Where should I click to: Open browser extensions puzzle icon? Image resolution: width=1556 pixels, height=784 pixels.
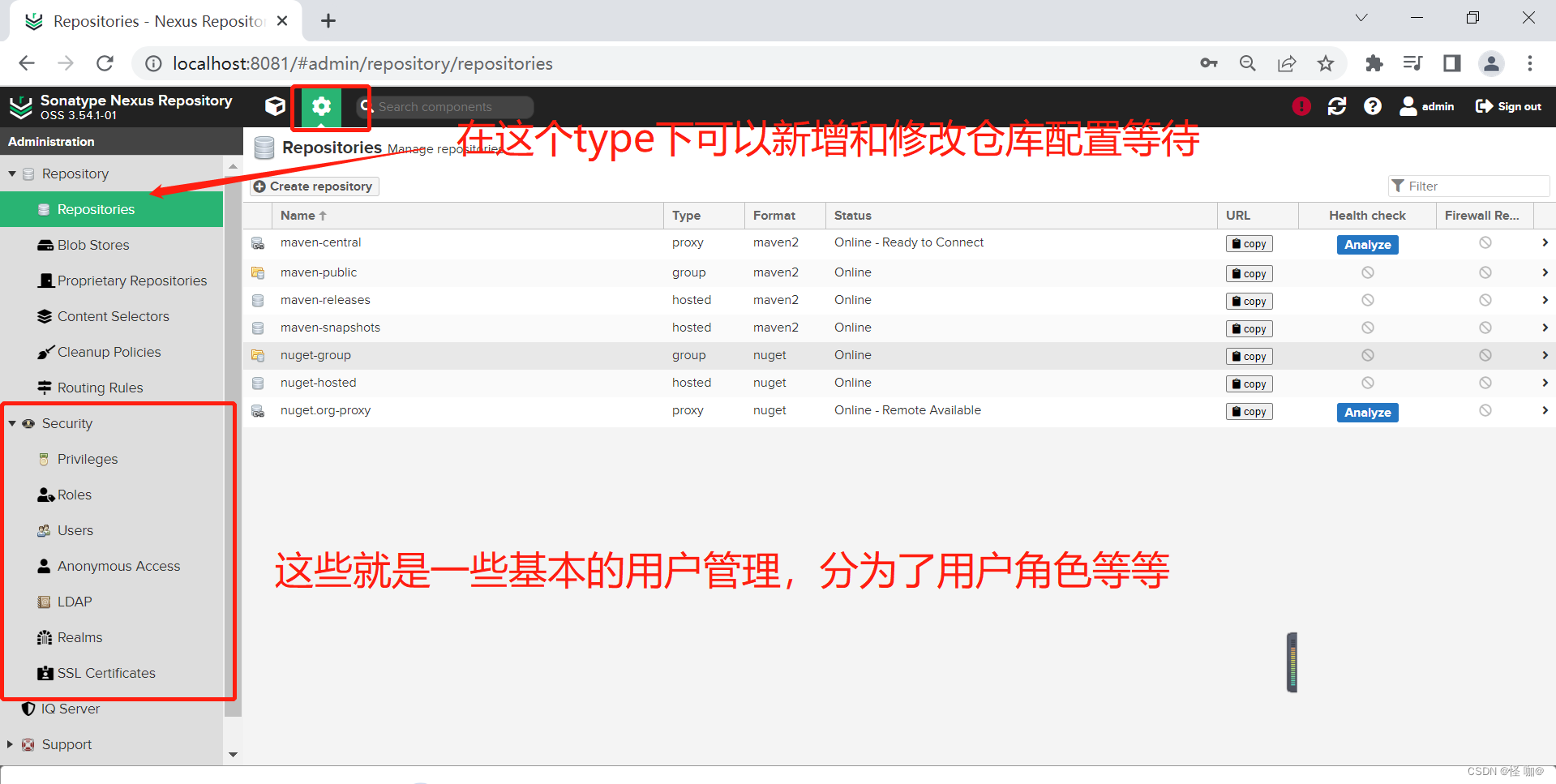point(1374,63)
